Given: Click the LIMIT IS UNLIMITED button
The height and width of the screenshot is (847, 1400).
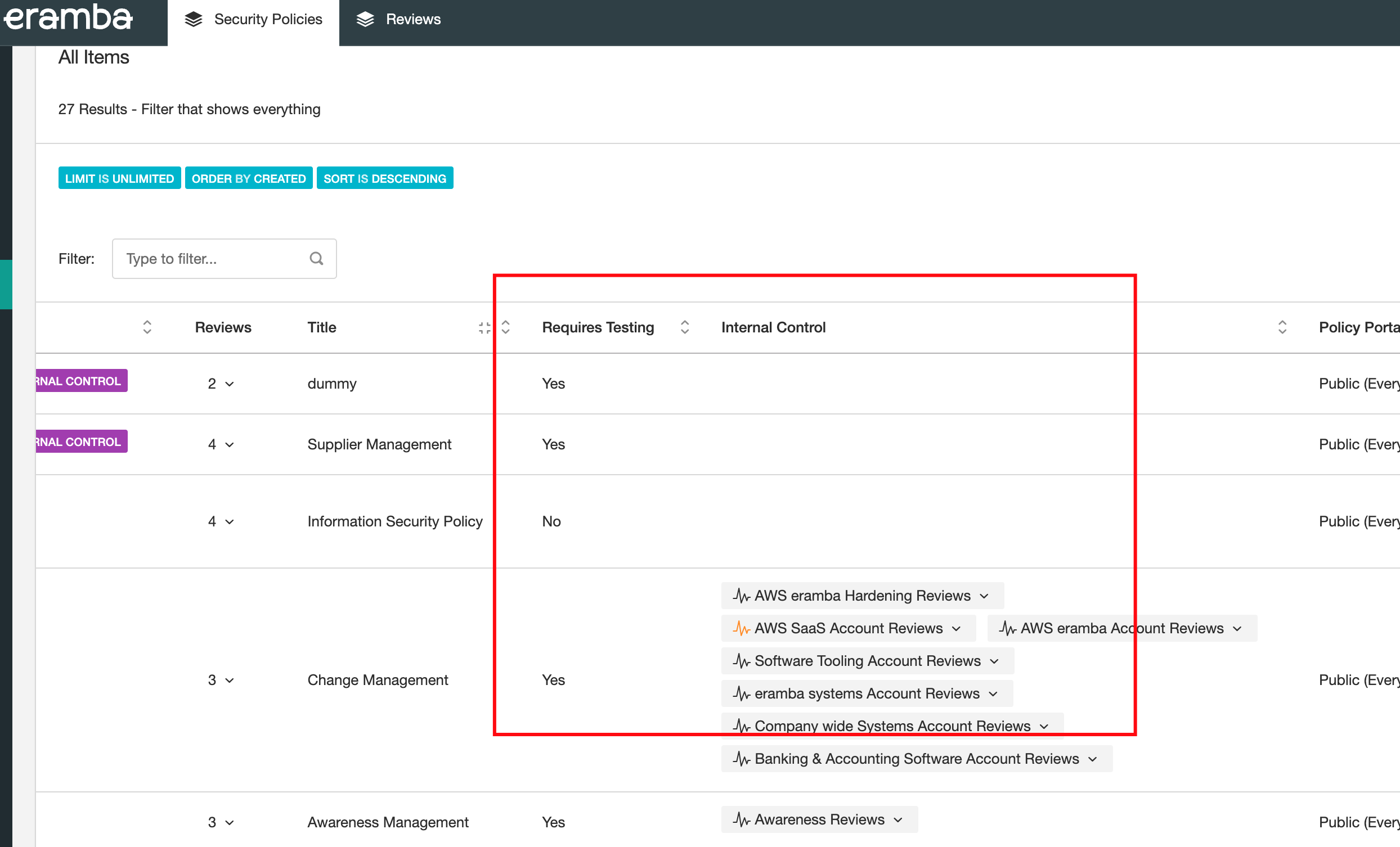Looking at the screenshot, I should pos(119,178).
